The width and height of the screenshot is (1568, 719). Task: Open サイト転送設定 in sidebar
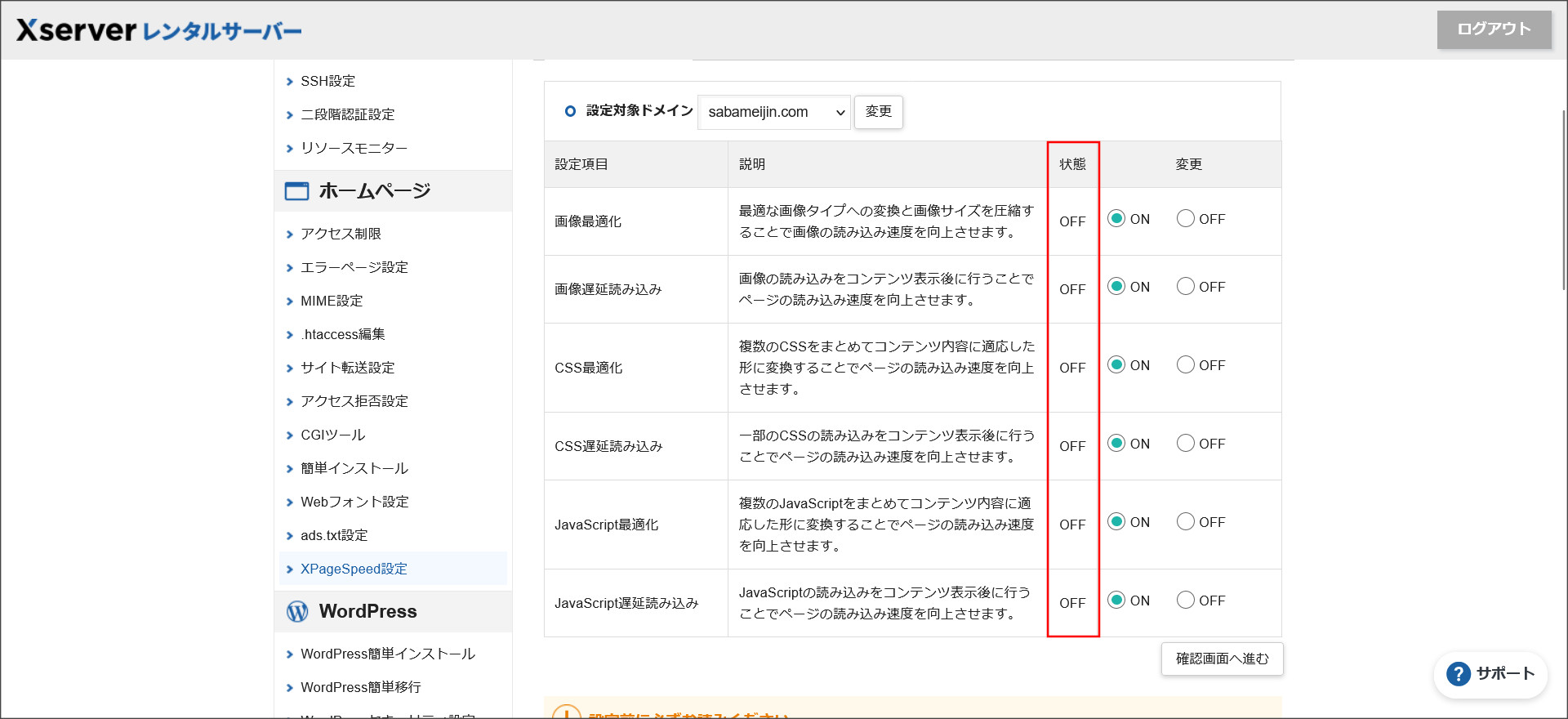click(x=347, y=368)
